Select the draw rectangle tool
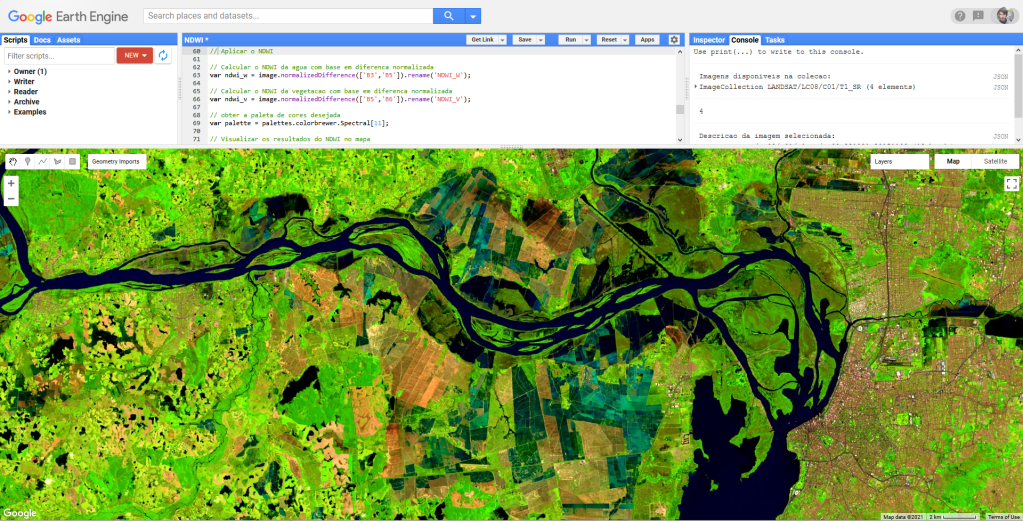The height and width of the screenshot is (521, 1023). [x=72, y=161]
